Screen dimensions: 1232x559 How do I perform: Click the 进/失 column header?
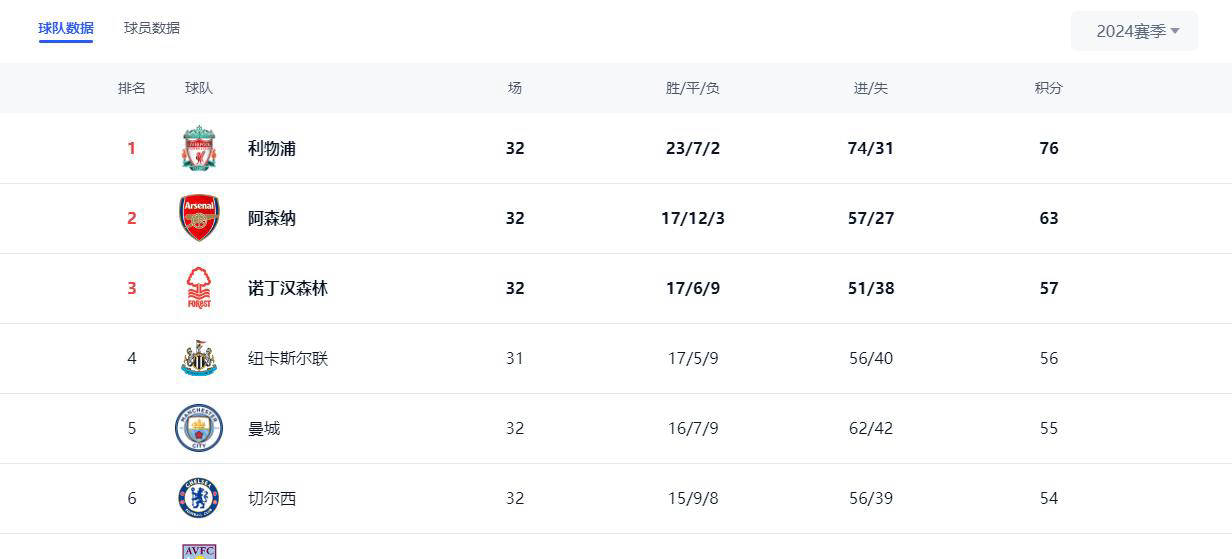click(870, 88)
